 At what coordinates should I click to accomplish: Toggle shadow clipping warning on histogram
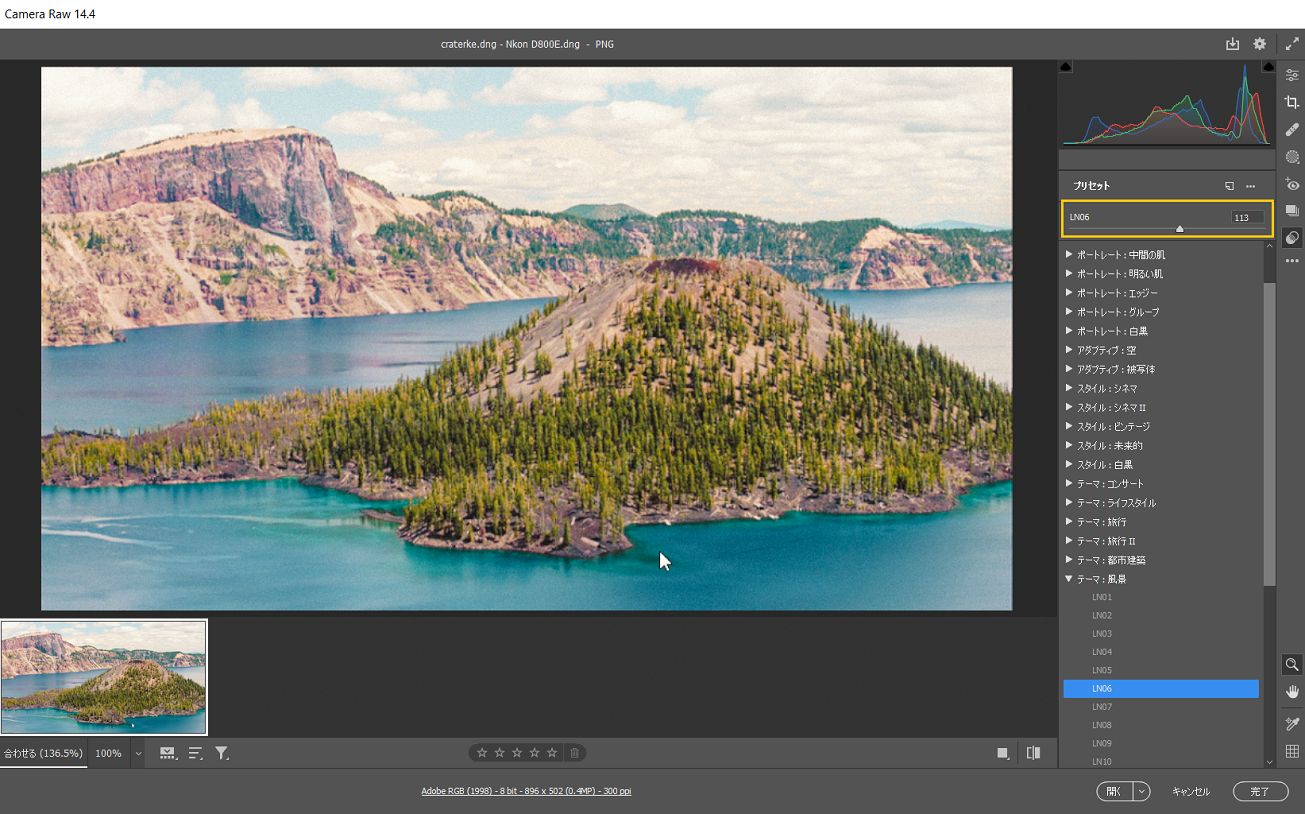1065,67
